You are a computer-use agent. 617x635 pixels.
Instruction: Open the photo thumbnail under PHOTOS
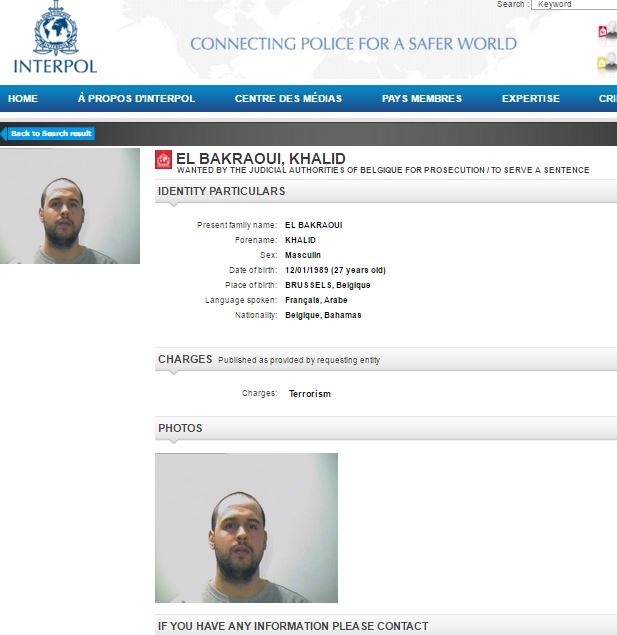[246, 528]
